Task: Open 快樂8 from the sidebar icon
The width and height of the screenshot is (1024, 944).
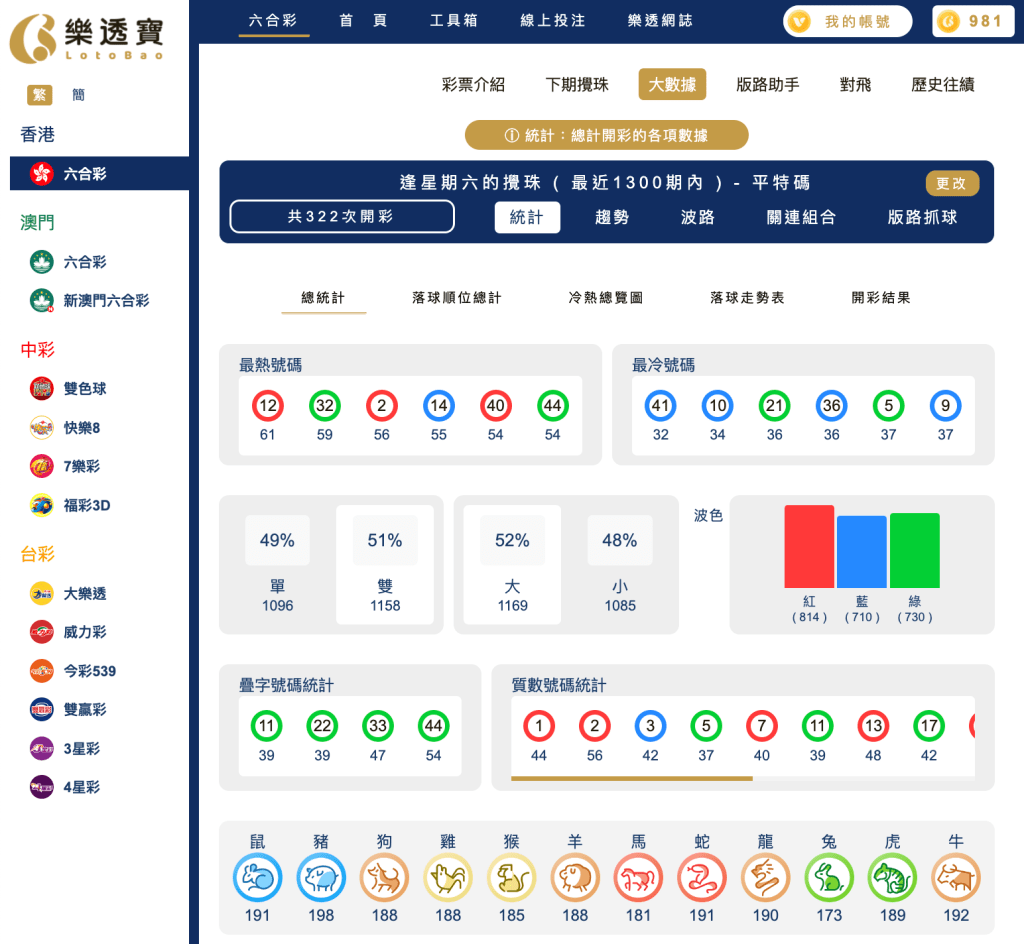Action: pos(40,428)
